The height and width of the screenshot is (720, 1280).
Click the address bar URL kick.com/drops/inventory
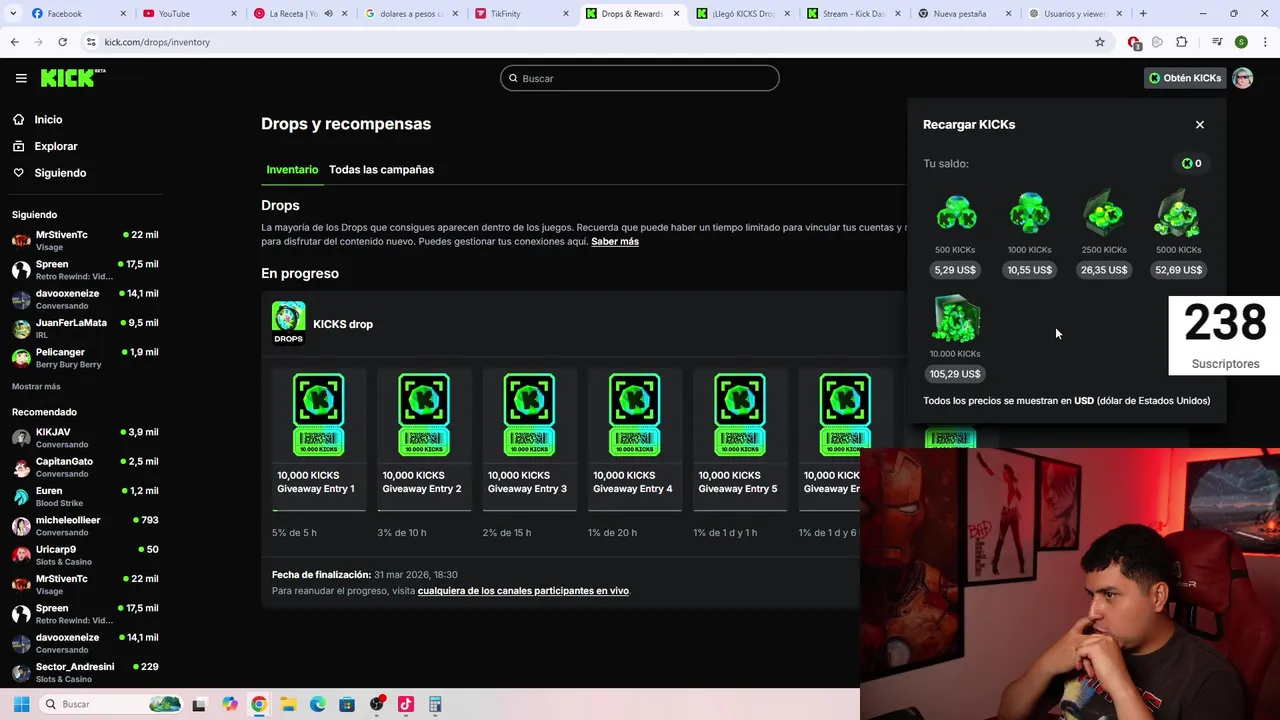click(157, 42)
